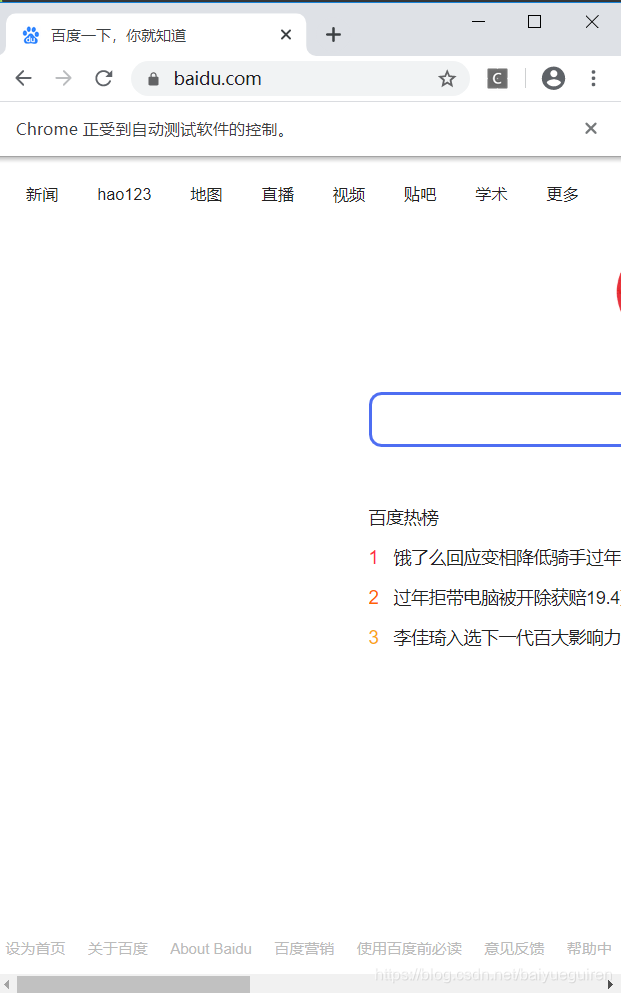Click the baidu.com address bar
This screenshot has width=621, height=993.
click(x=301, y=79)
